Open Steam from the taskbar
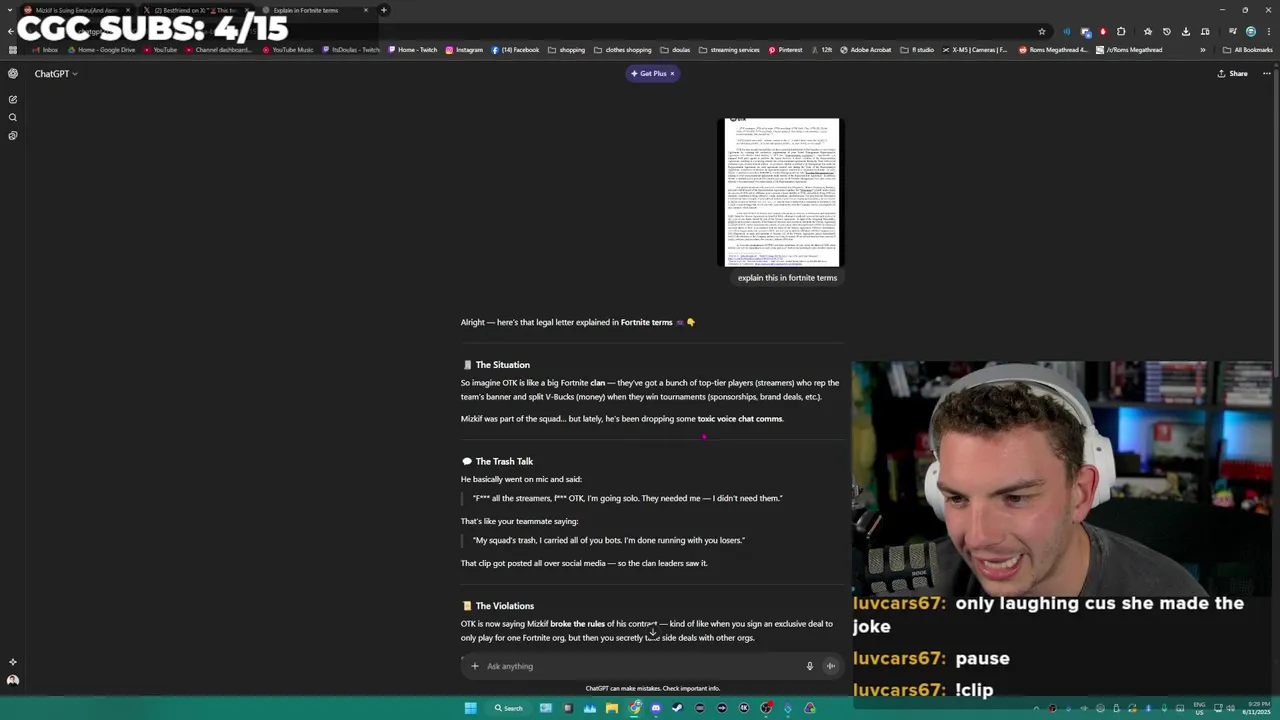 pos(678,708)
